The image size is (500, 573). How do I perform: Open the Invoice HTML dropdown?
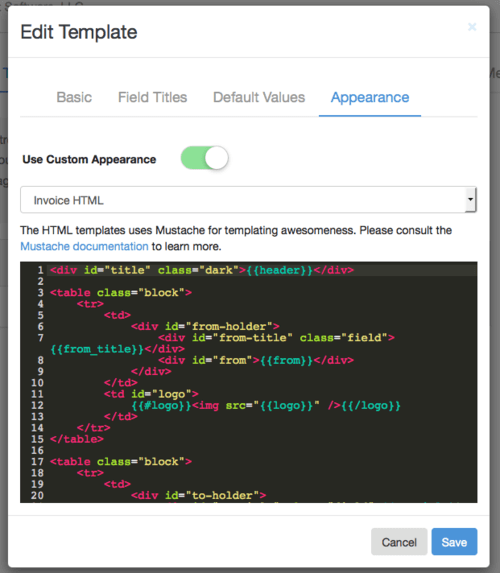249,200
